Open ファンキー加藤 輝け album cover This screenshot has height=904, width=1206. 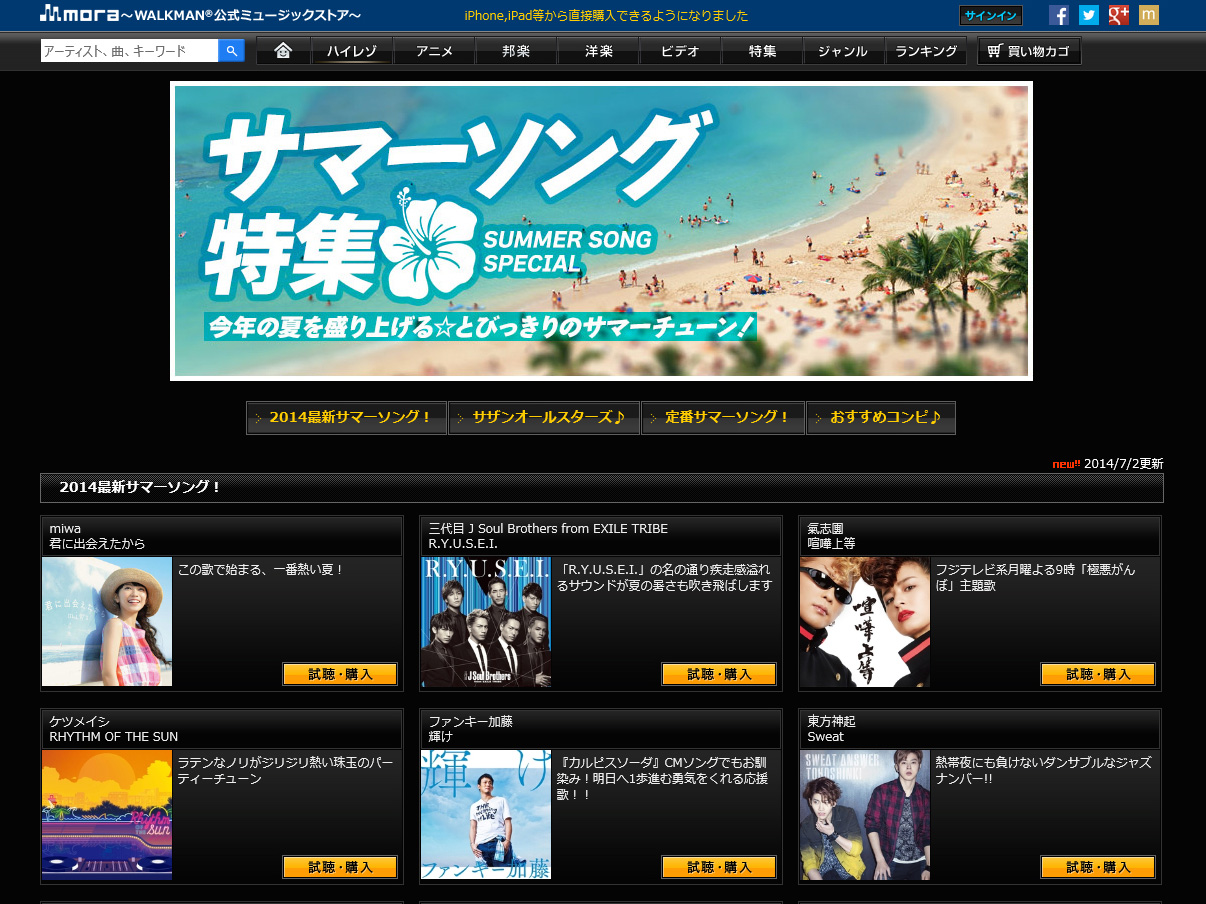pos(486,814)
